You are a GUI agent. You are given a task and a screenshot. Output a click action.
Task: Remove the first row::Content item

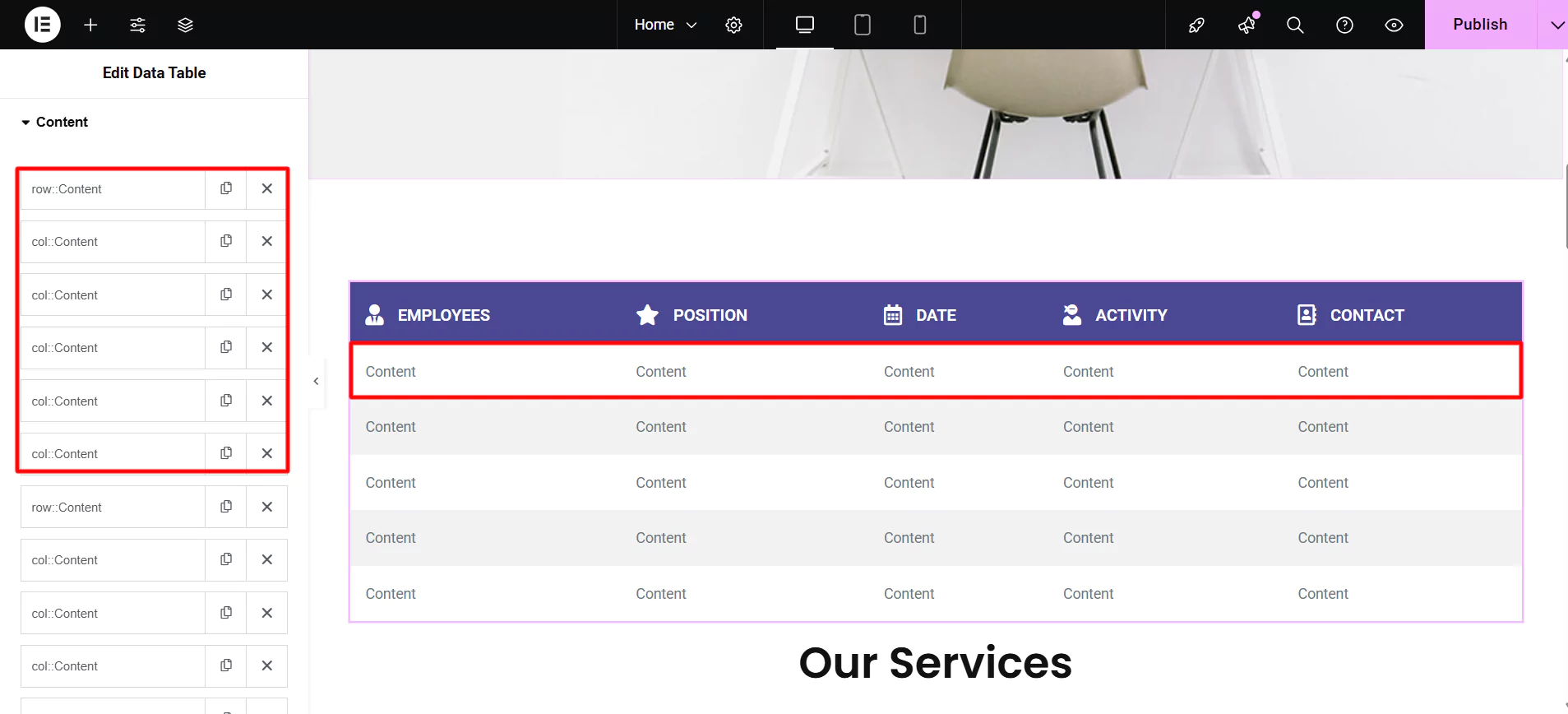click(x=267, y=188)
